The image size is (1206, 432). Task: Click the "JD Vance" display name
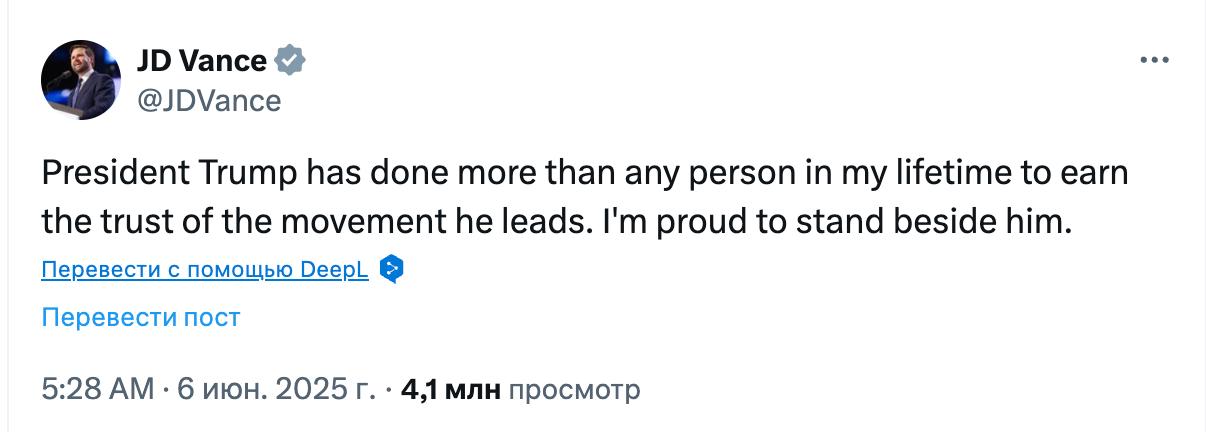(x=201, y=60)
